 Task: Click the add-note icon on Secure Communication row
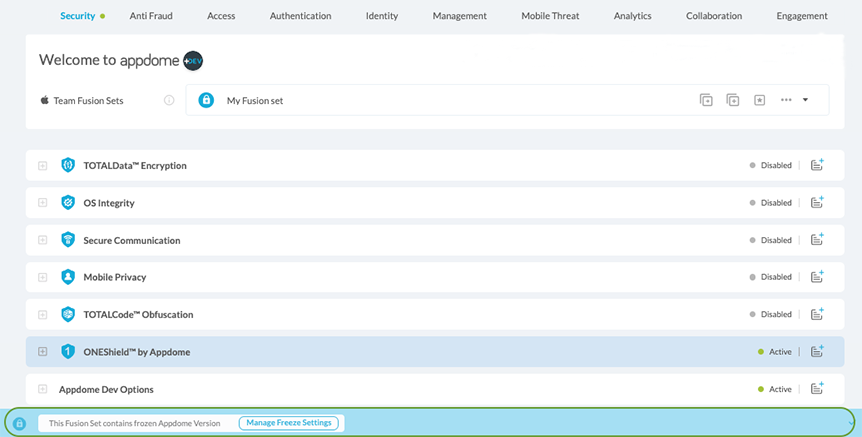pyautogui.click(x=817, y=240)
